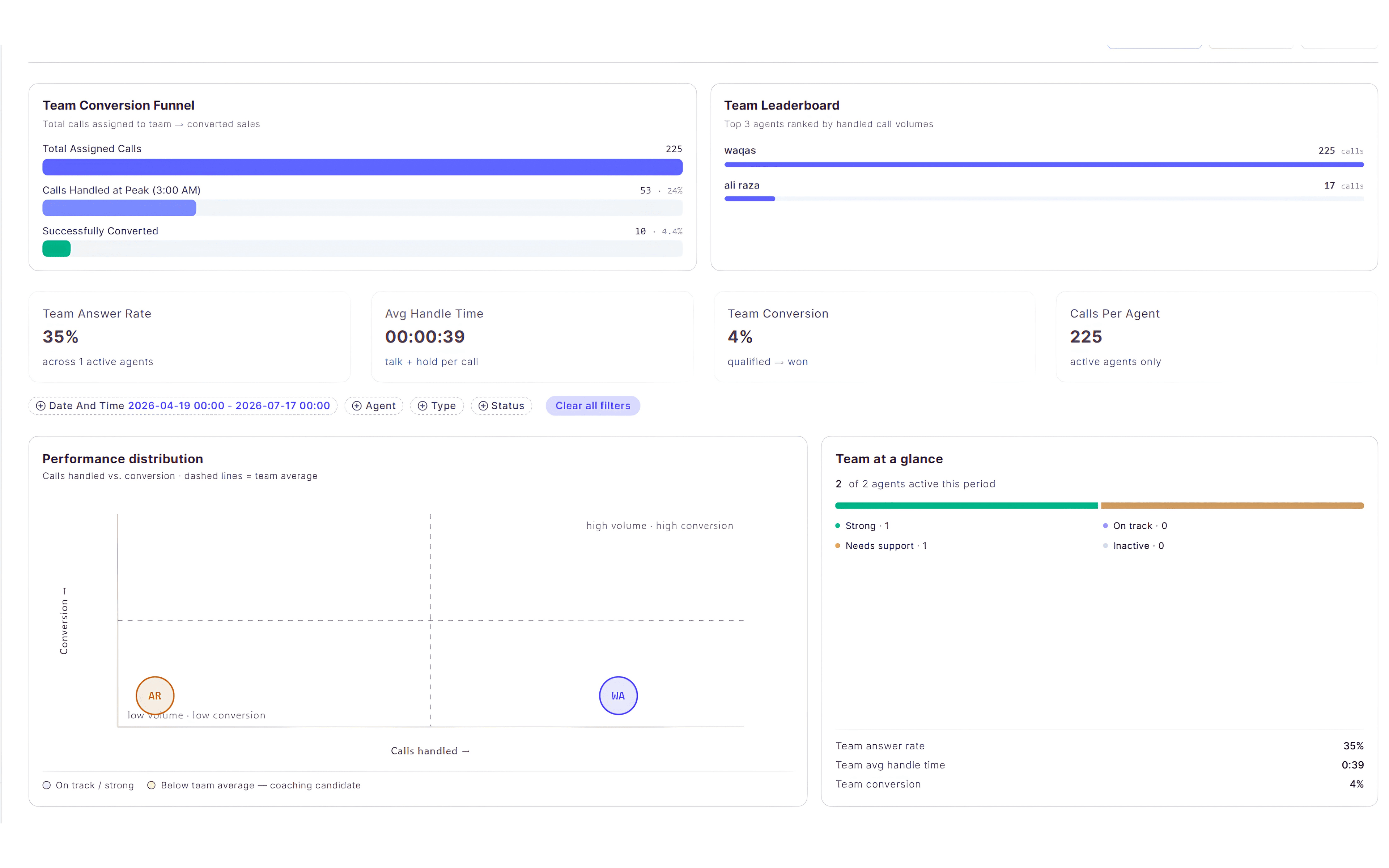This screenshot has height=868, width=1389.
Task: Click the Team Conversion 4% card value
Action: tap(740, 337)
